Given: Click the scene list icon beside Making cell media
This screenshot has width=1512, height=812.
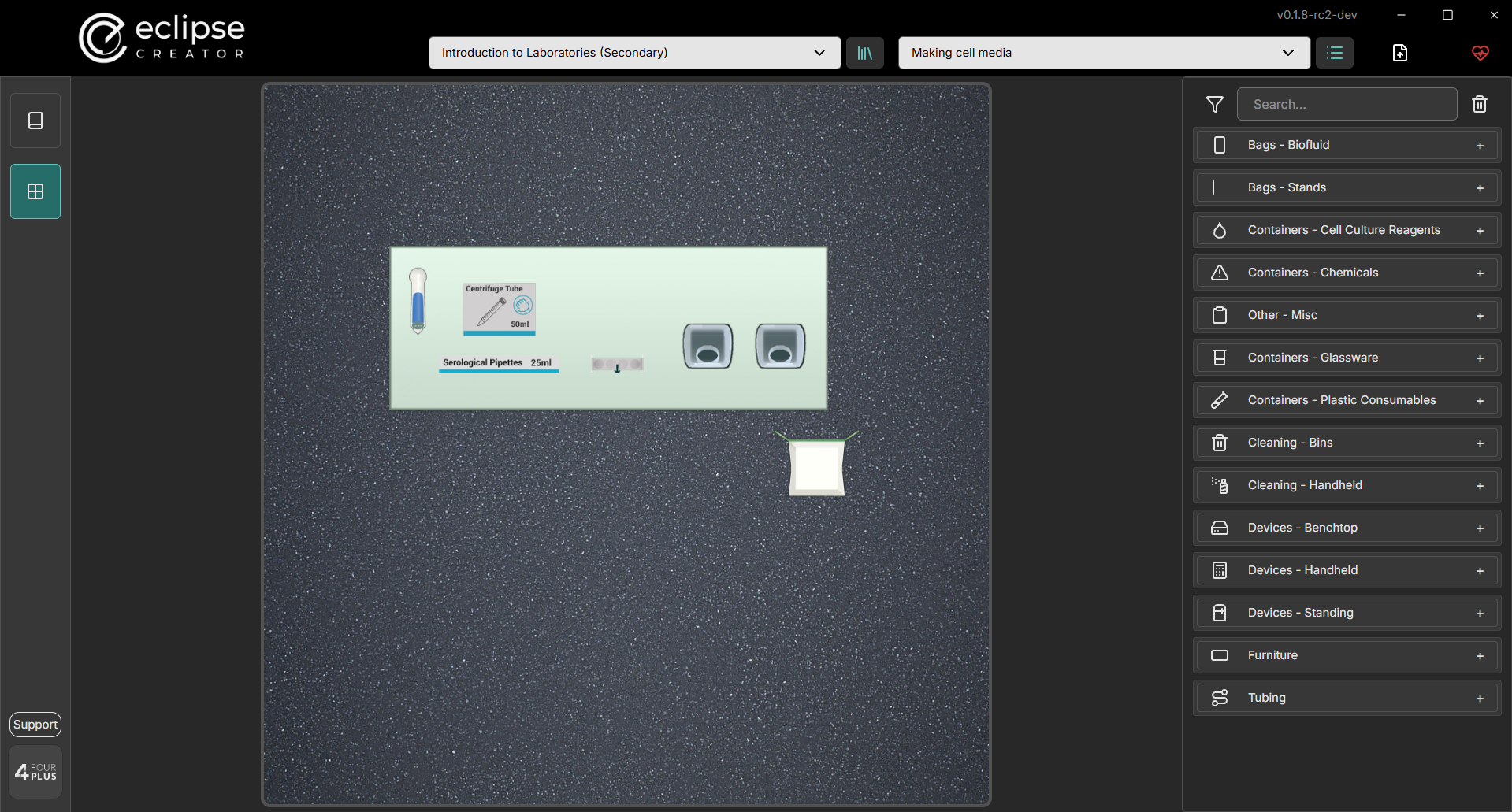Looking at the screenshot, I should click(1334, 53).
